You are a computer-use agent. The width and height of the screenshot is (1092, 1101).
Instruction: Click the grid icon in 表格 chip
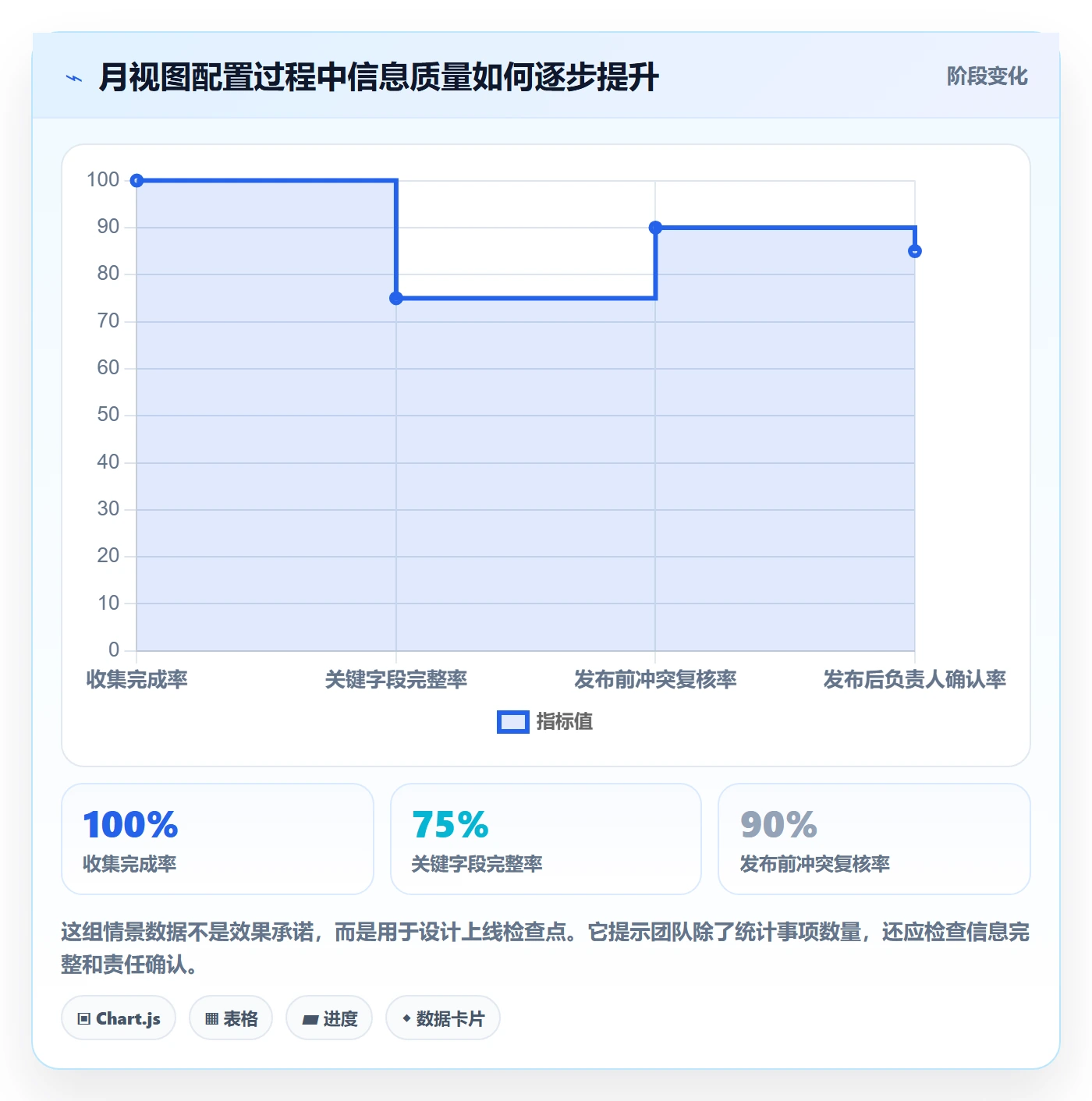[211, 1019]
